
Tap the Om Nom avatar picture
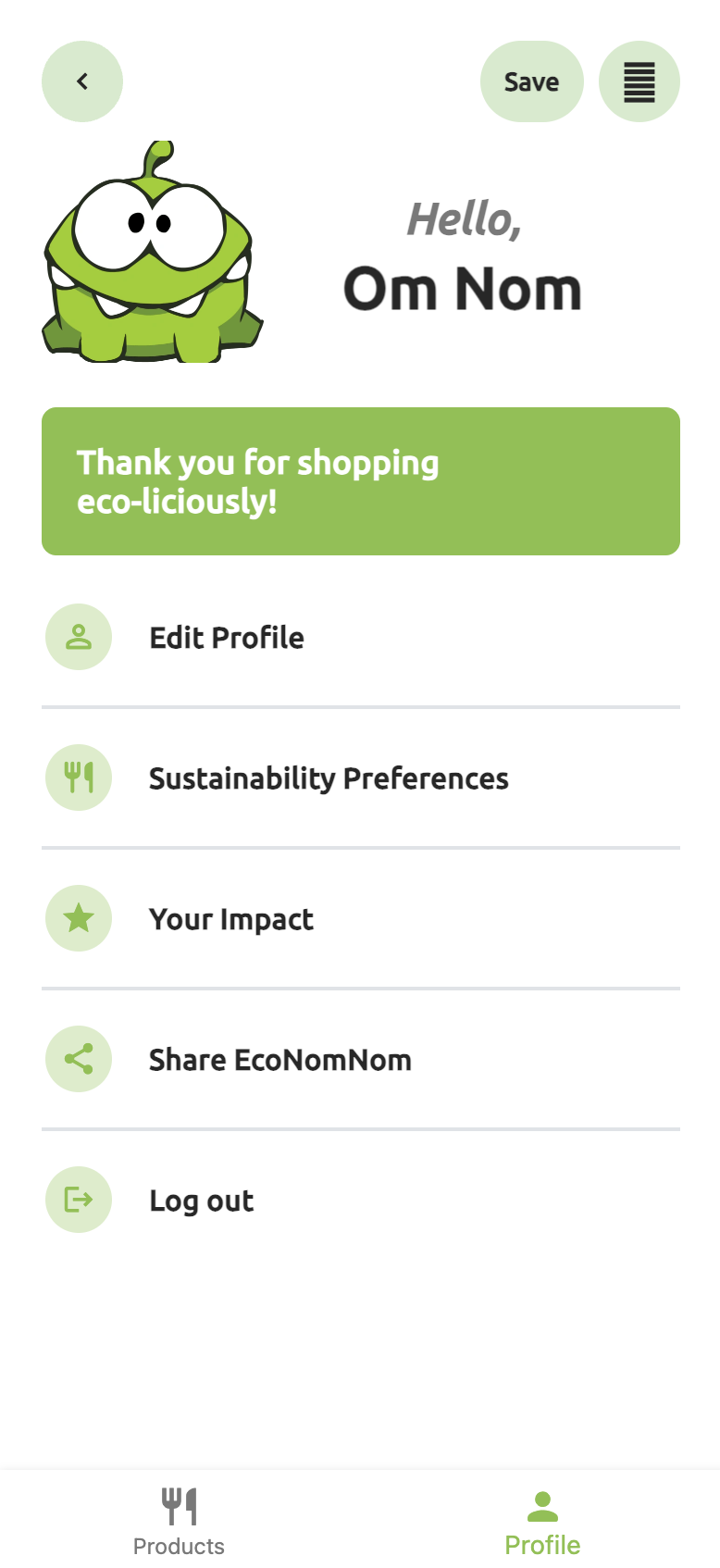coord(153,253)
